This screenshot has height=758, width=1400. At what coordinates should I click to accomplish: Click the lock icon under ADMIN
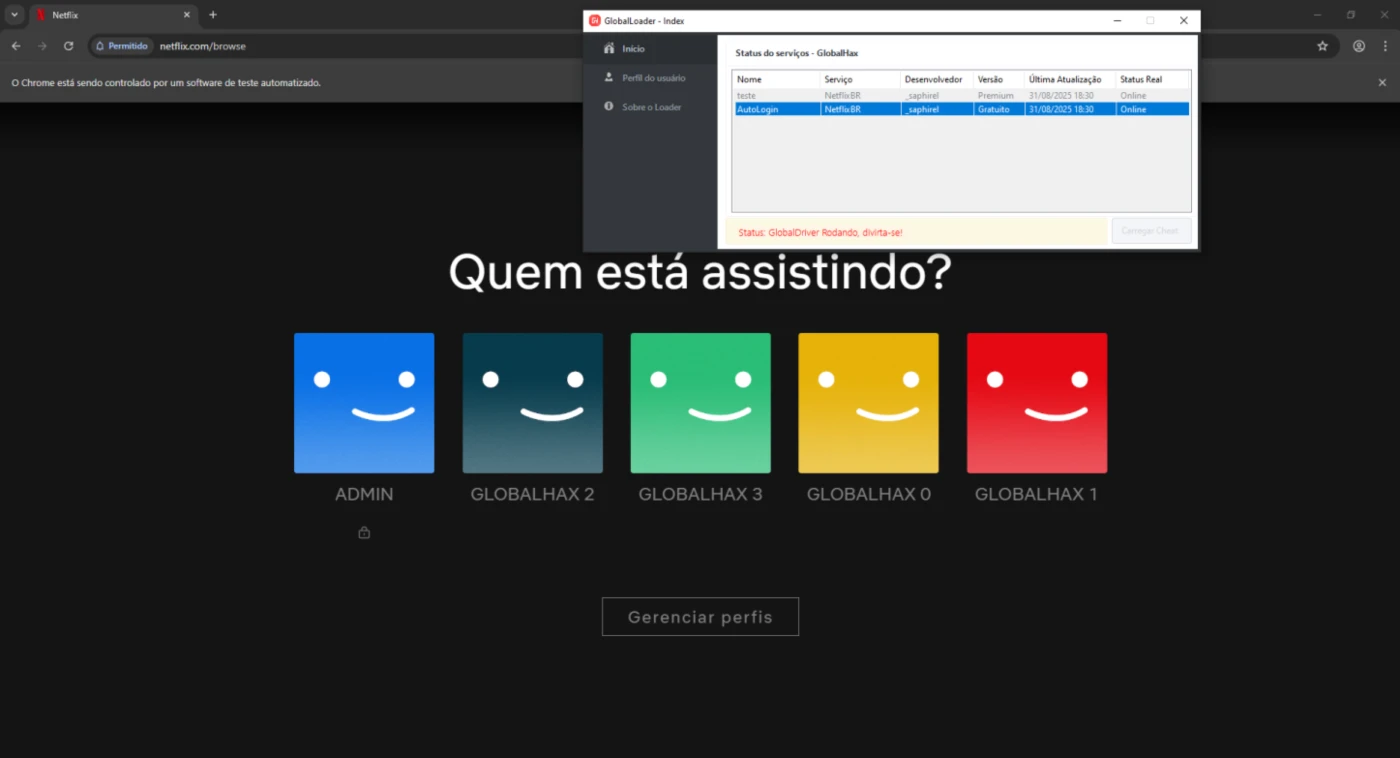point(364,533)
